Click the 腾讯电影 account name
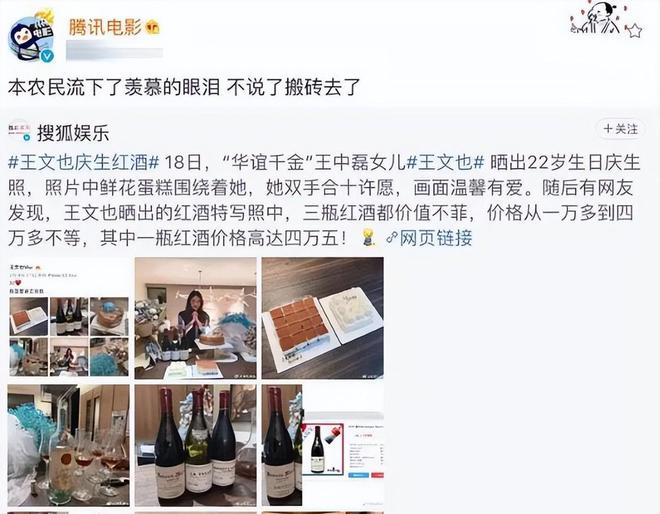 [x=105, y=27]
